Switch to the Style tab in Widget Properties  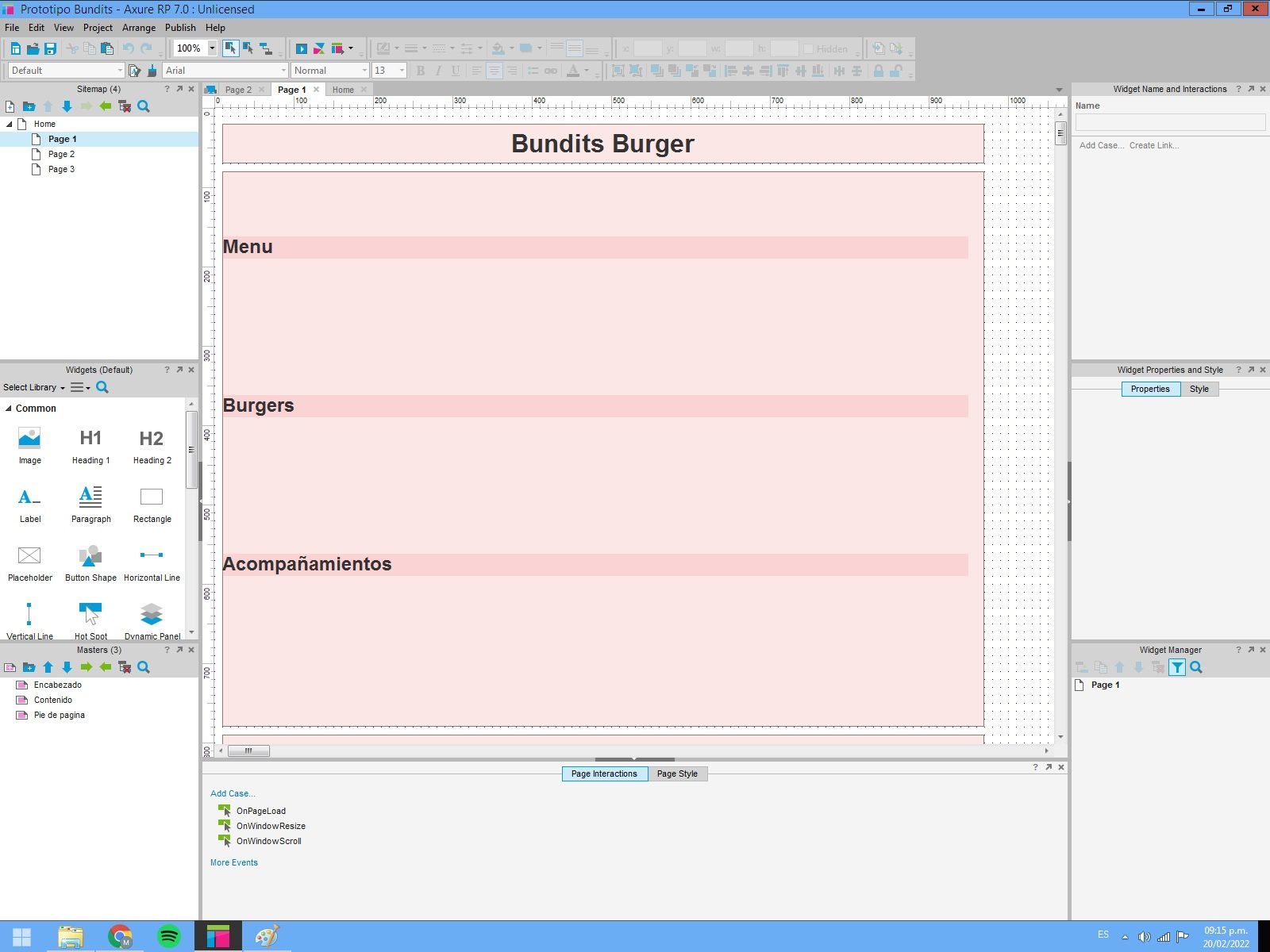(1199, 389)
